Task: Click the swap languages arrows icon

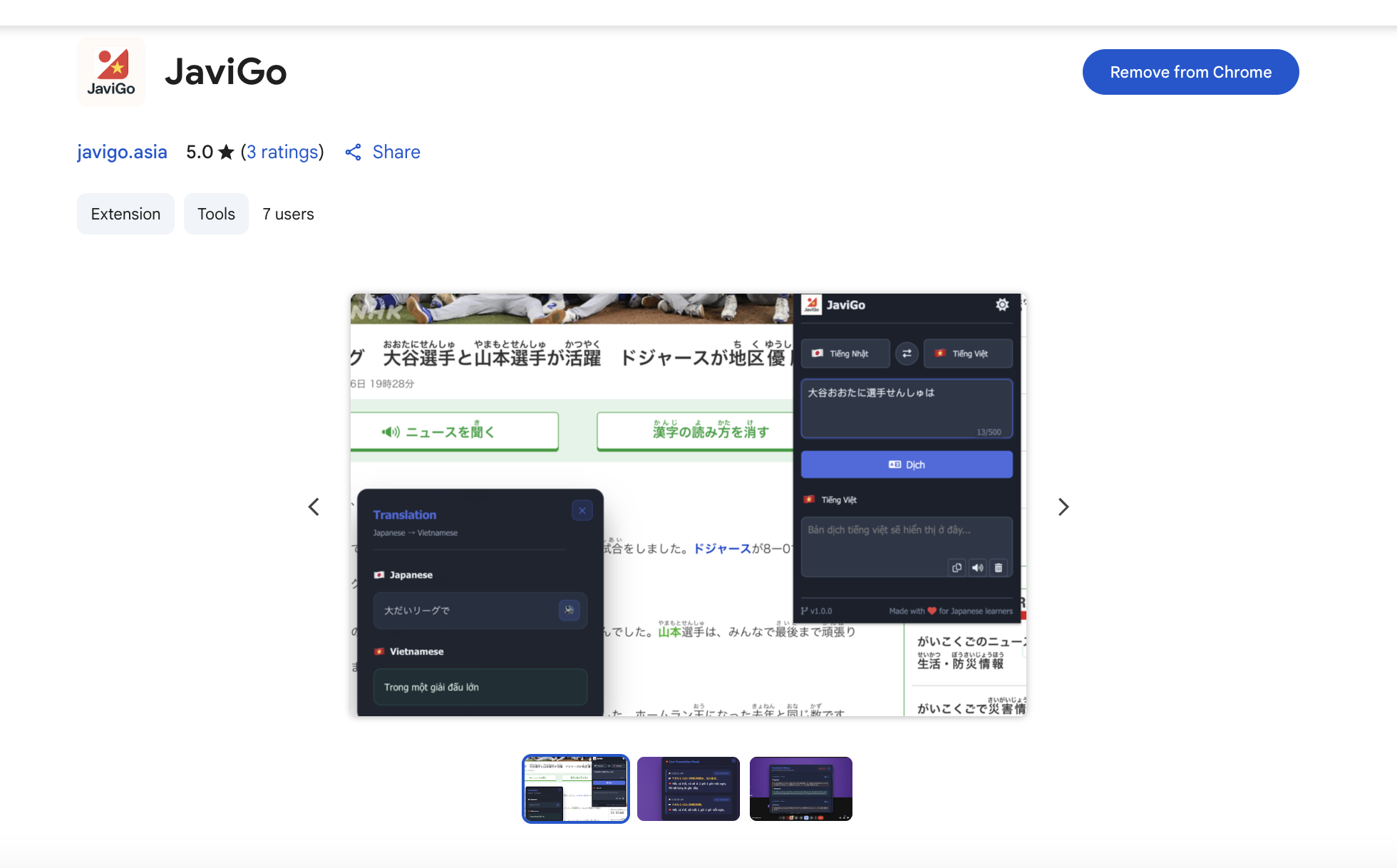Action: pyautogui.click(x=907, y=353)
